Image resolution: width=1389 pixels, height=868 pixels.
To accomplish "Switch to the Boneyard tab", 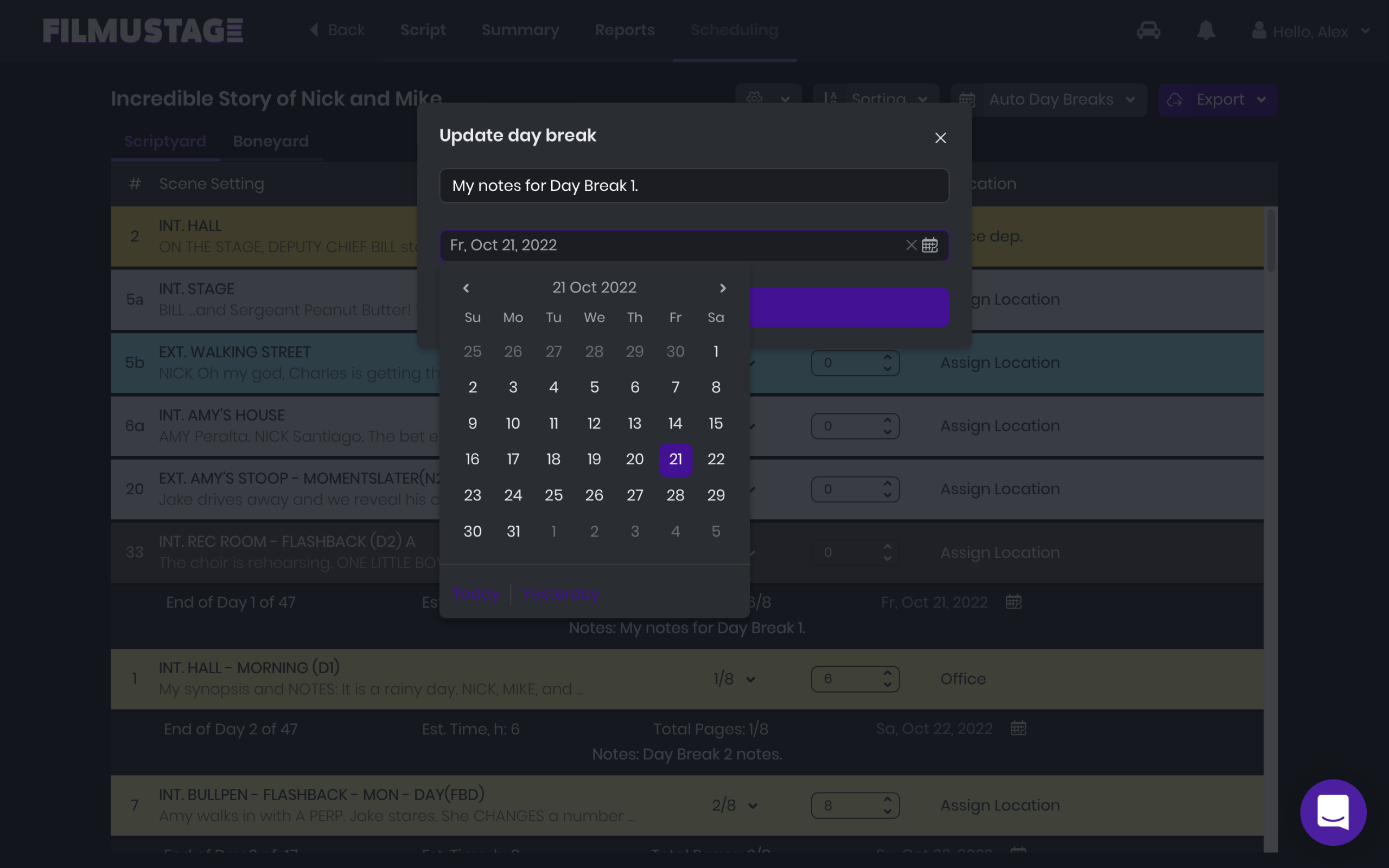I will (x=271, y=141).
